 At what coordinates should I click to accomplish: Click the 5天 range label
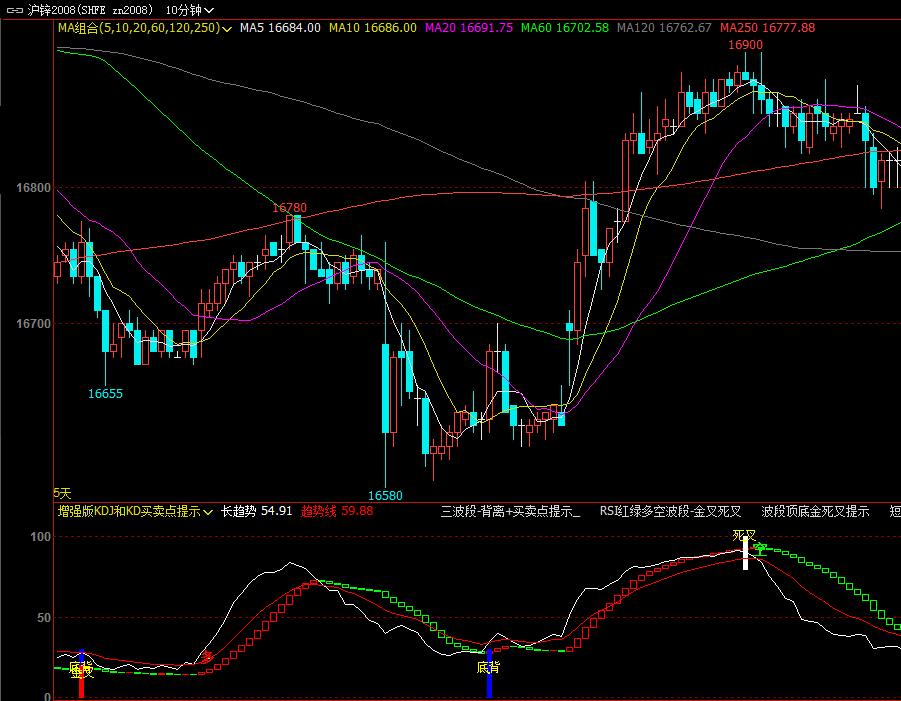[x=62, y=493]
